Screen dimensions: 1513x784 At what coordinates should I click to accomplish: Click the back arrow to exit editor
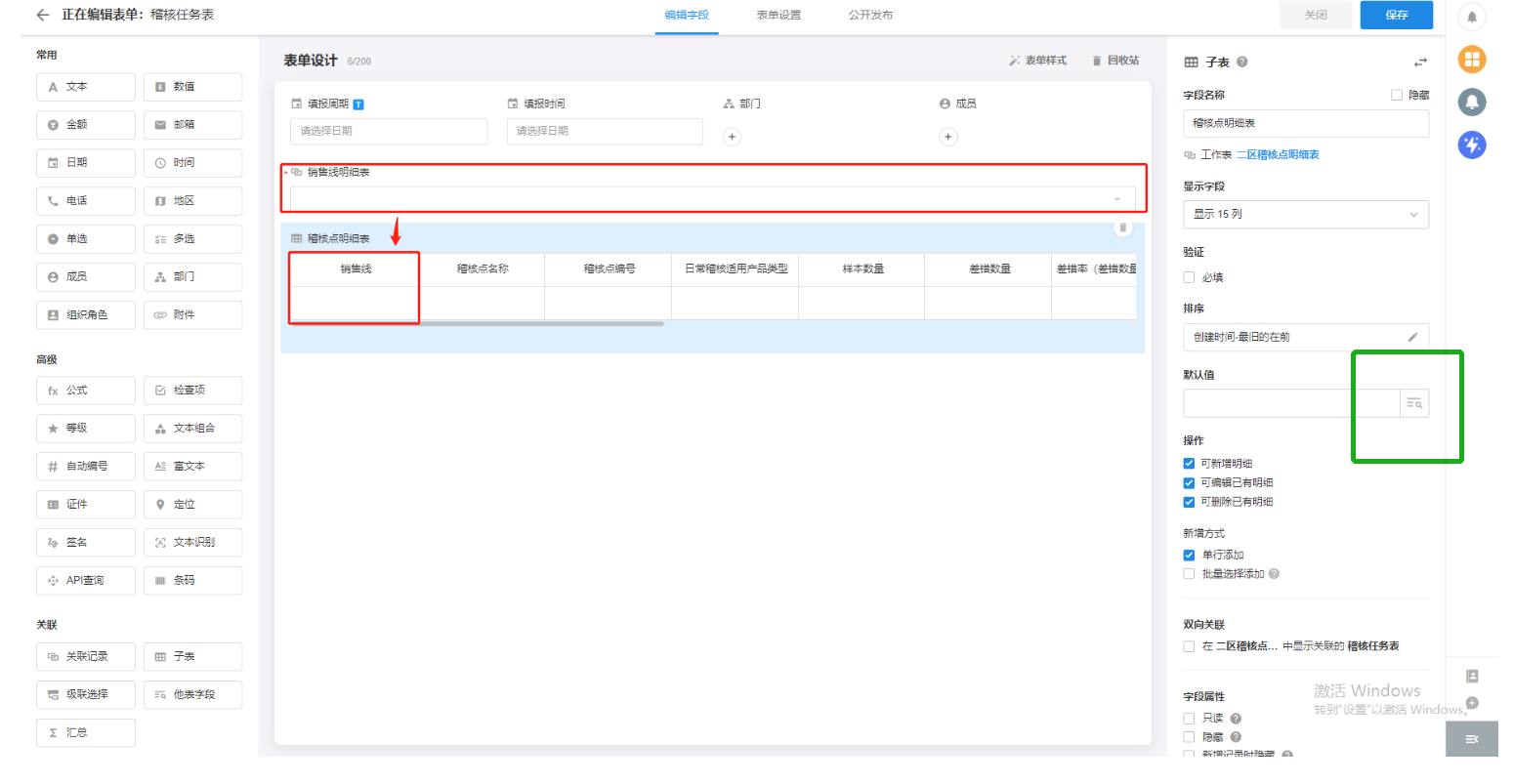pyautogui.click(x=42, y=15)
